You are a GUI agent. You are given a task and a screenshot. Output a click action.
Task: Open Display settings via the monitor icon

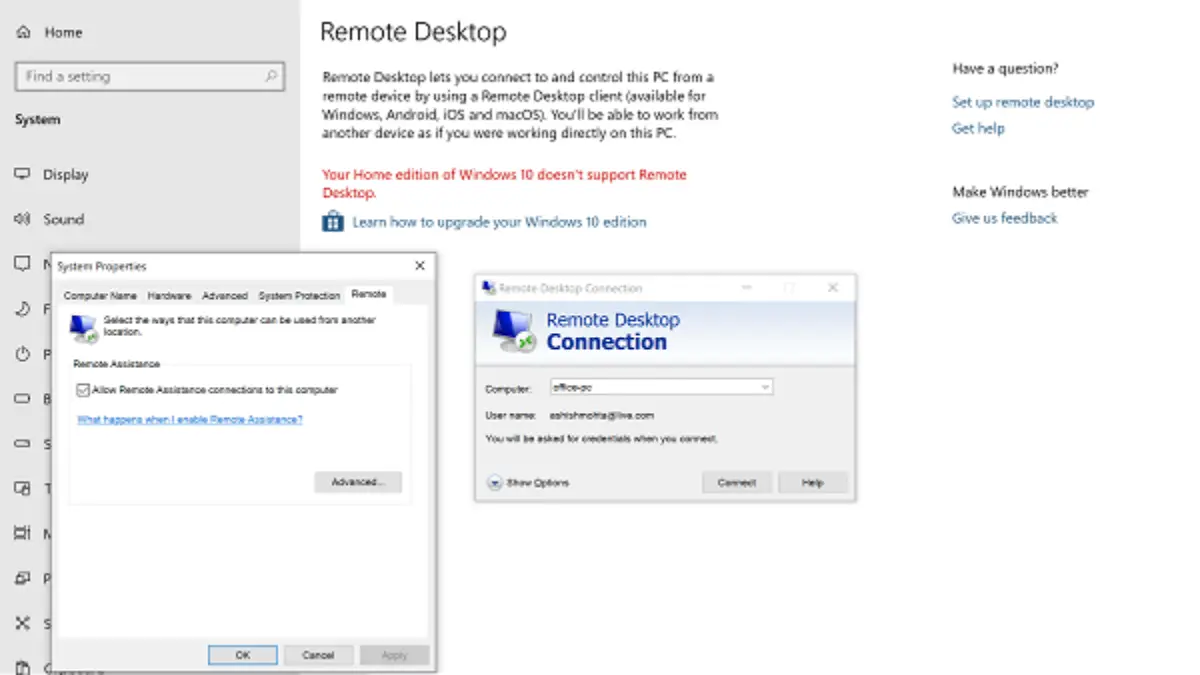(23, 174)
